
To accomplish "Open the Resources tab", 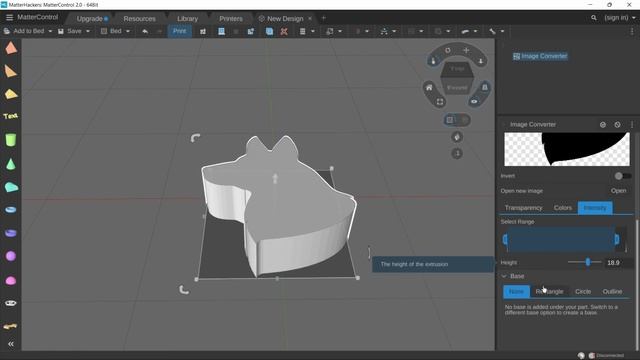I will pyautogui.click(x=139, y=19).
